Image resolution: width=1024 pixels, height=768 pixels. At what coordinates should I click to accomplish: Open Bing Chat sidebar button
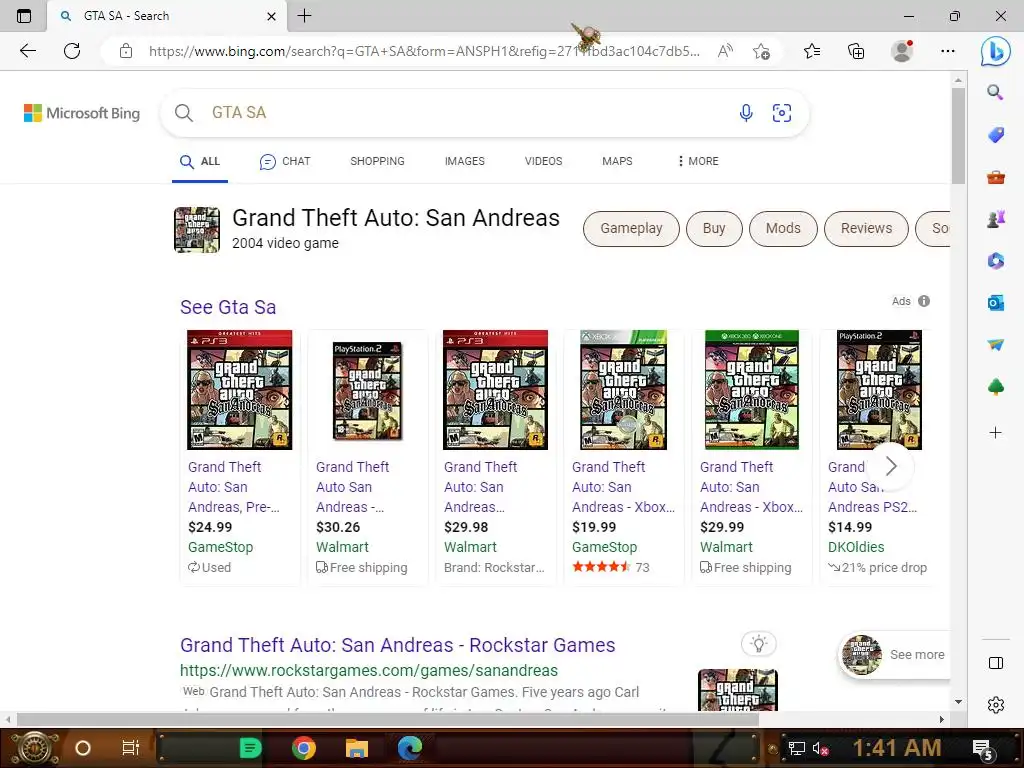[x=995, y=51]
